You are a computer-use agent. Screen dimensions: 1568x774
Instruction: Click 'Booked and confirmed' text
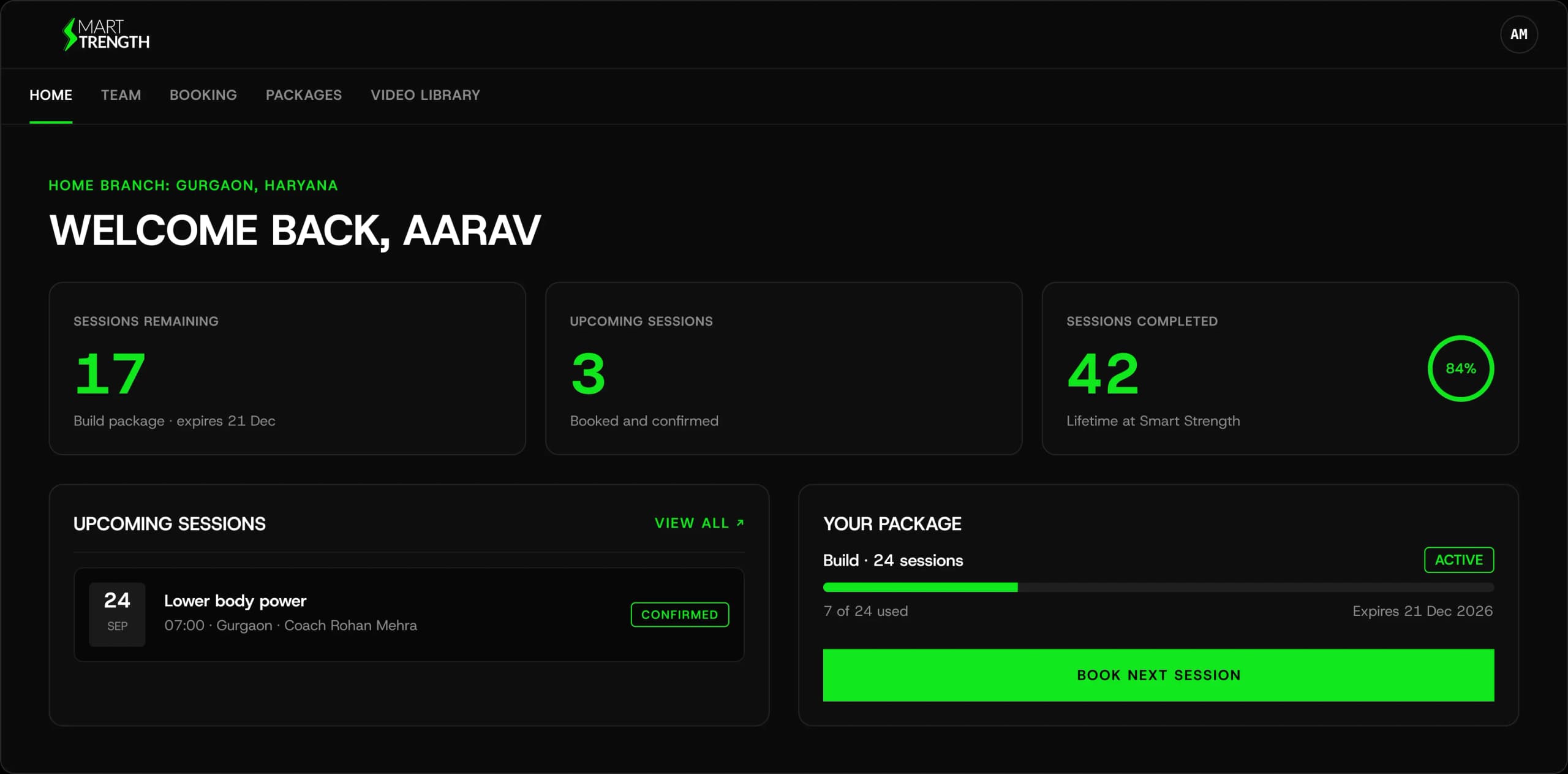click(x=644, y=421)
